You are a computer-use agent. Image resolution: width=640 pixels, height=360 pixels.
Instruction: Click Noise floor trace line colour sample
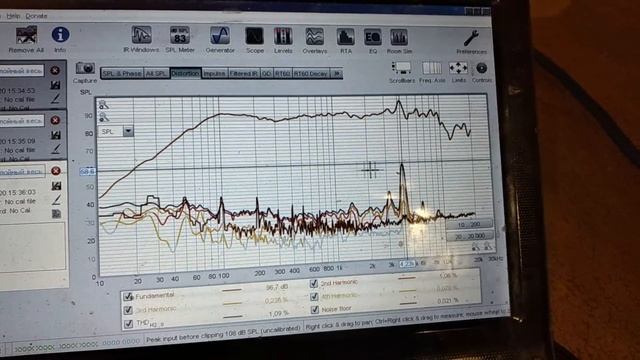click(408, 303)
